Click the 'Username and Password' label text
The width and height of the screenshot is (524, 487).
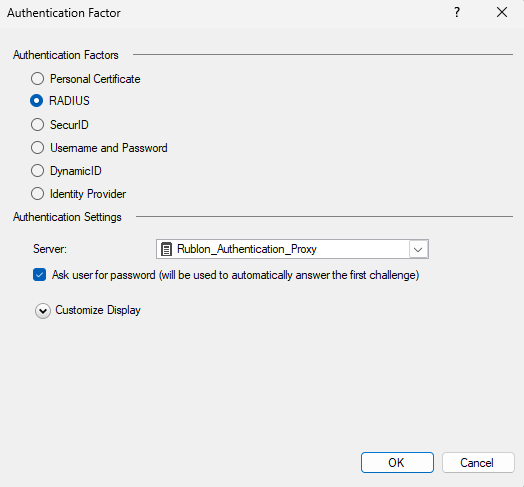tap(109, 148)
